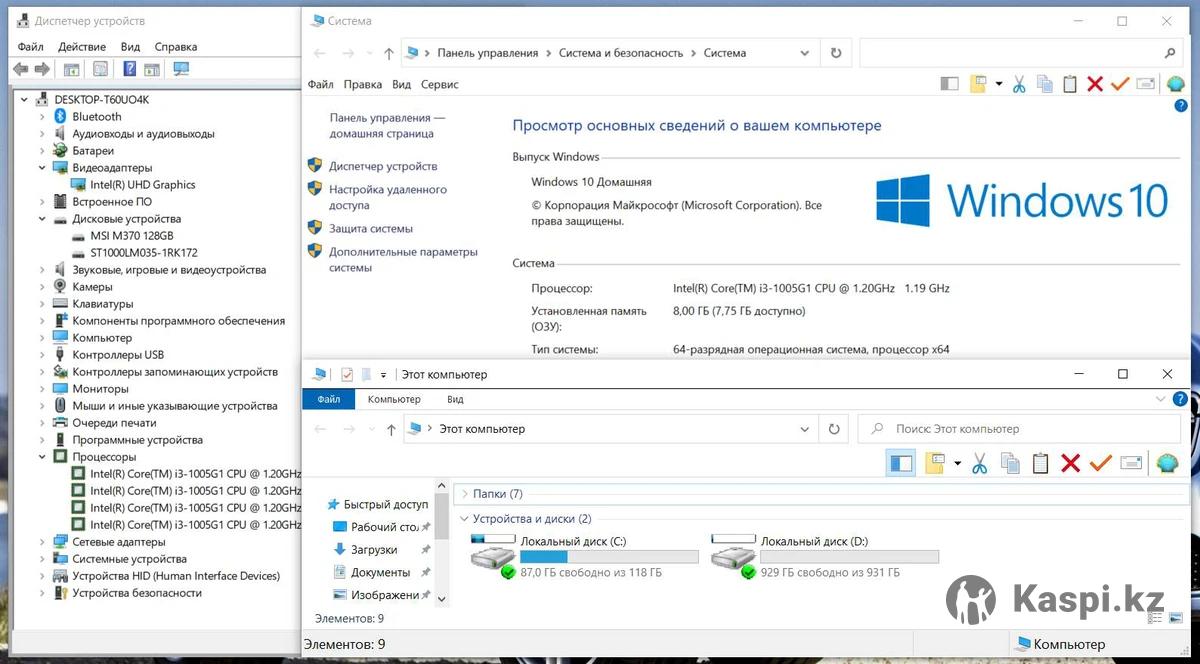The width and height of the screenshot is (1200, 664).
Task: Click the Защита системы link
Action: click(x=371, y=229)
